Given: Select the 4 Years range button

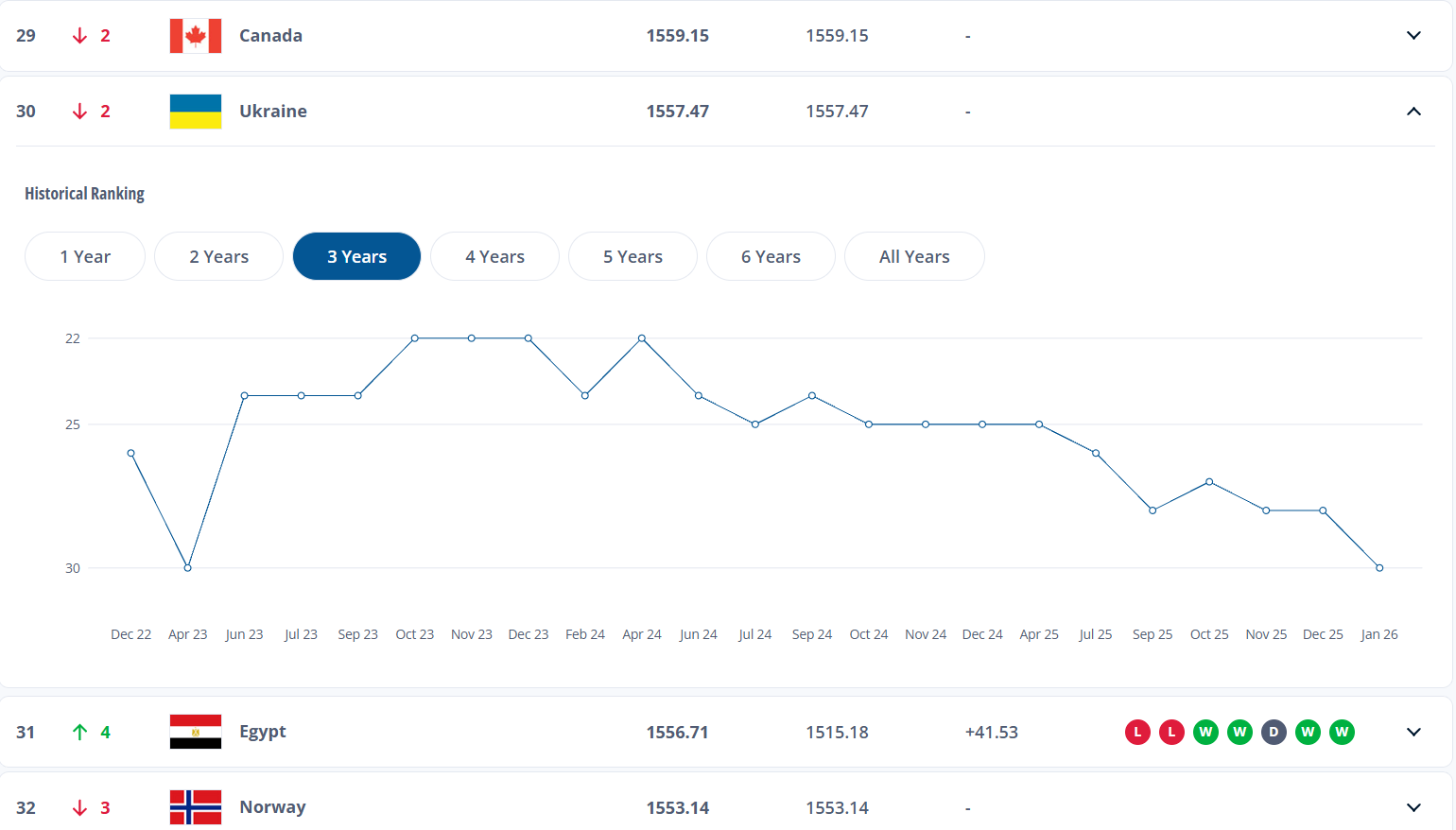Looking at the screenshot, I should (494, 256).
